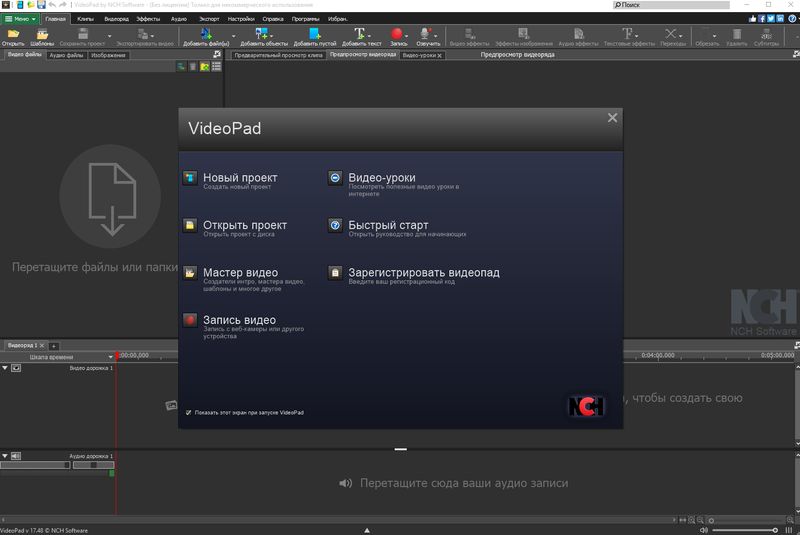Screen dimensions: 800x535
Task: Click the New Project icon (Новый проект)
Action: pos(190,178)
